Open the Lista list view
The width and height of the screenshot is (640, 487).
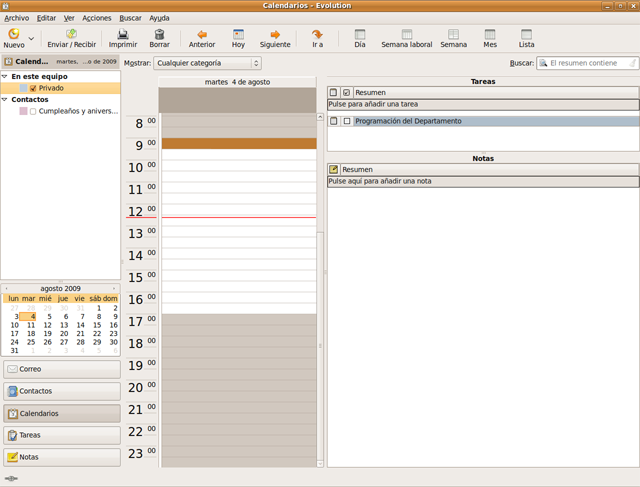pos(526,34)
